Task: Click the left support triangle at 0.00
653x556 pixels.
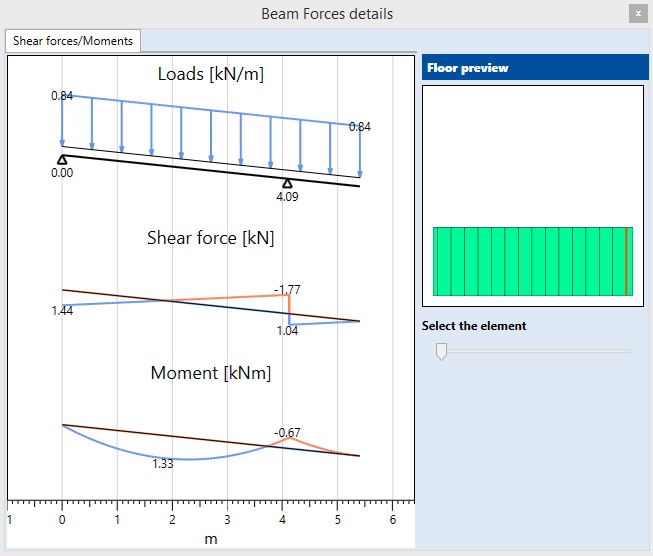Action: pos(62,160)
